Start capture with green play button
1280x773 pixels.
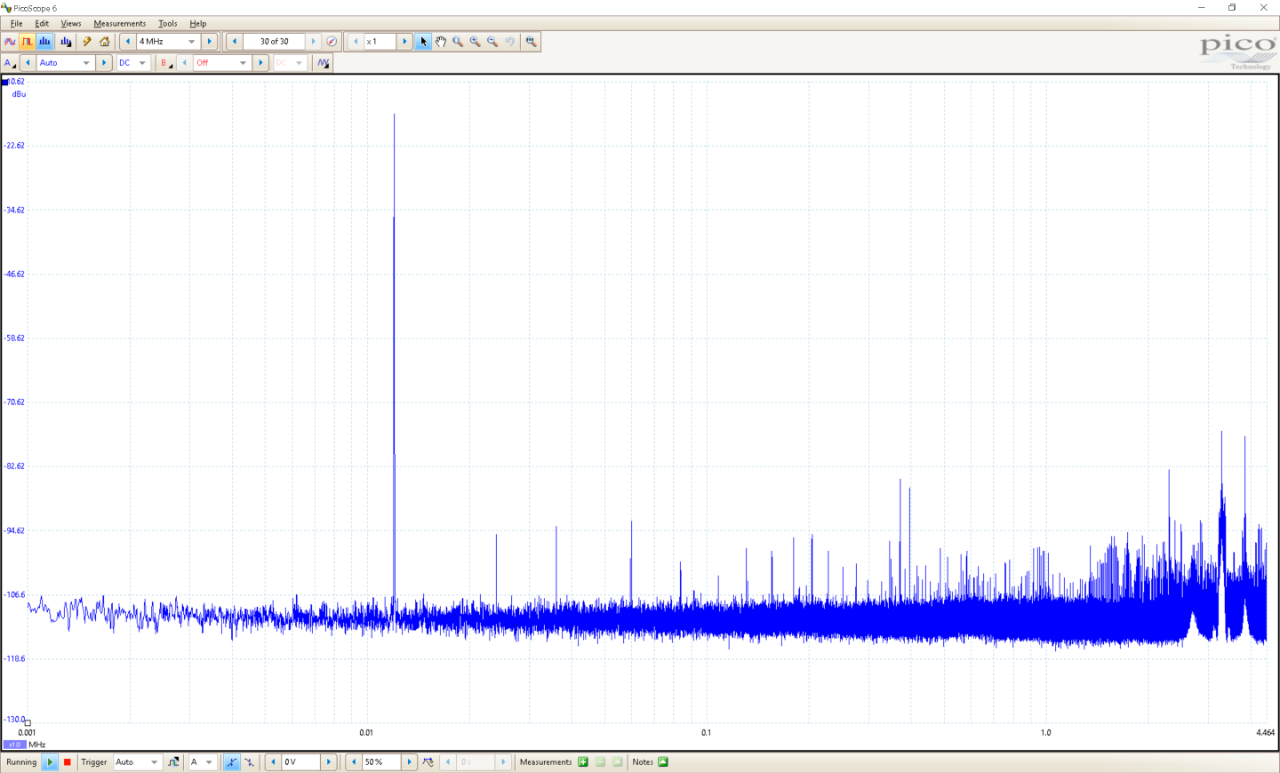click(x=50, y=762)
